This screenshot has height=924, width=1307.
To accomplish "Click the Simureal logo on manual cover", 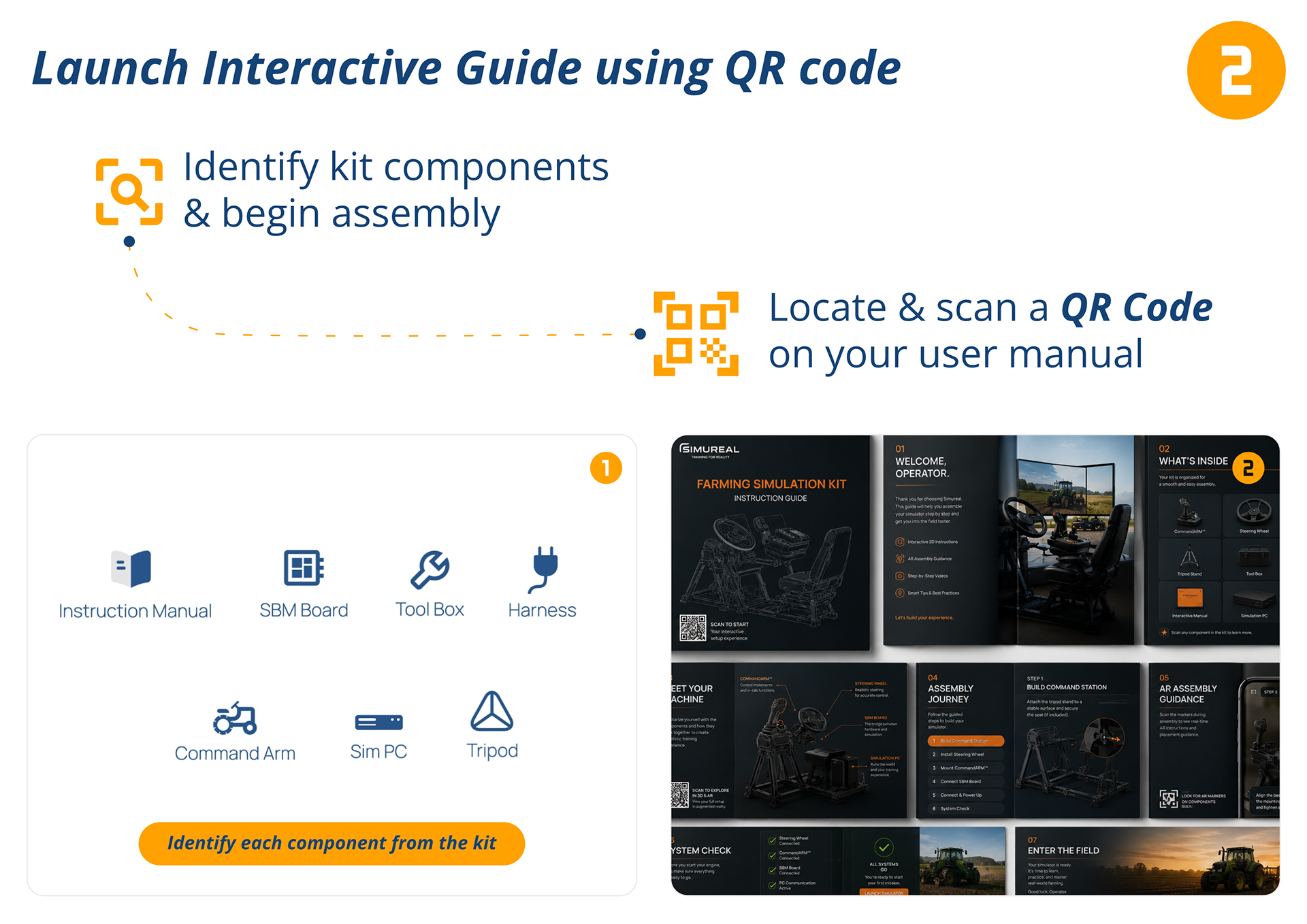I will click(709, 450).
